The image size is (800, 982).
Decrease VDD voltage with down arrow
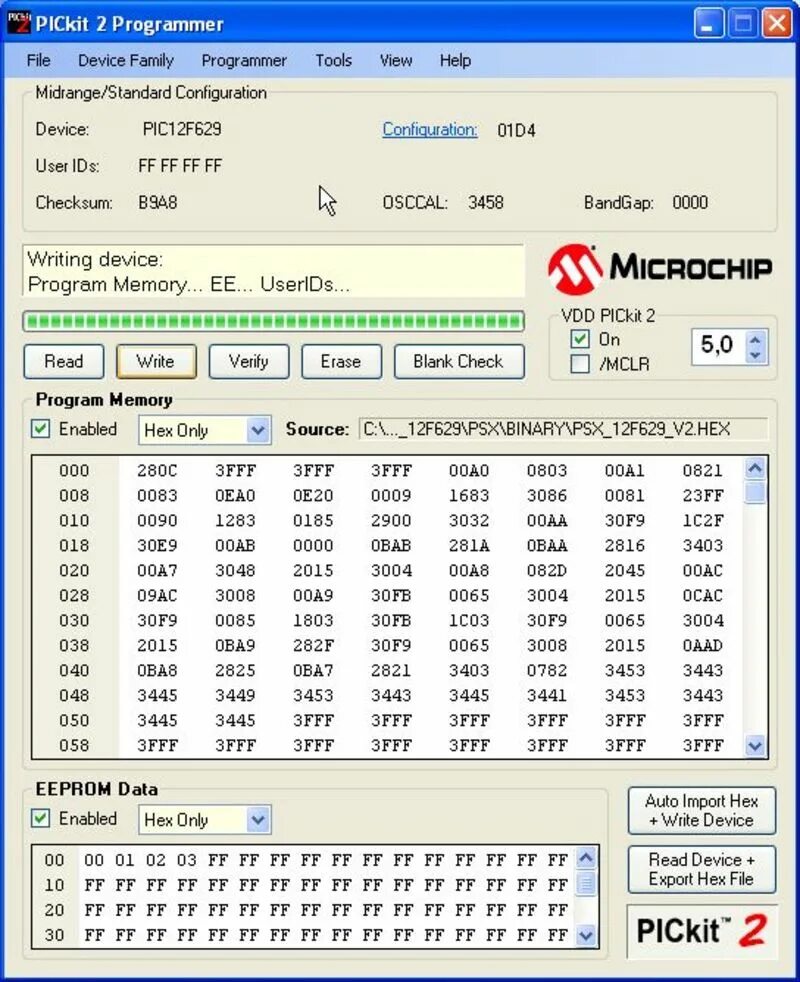tap(756, 355)
